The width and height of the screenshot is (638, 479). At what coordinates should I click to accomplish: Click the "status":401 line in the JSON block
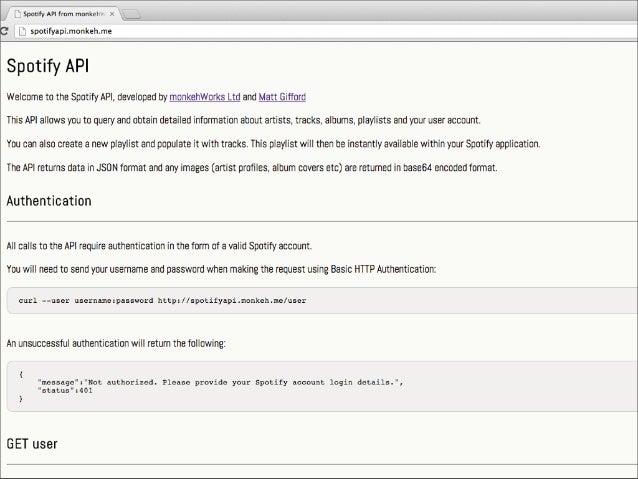point(65,391)
